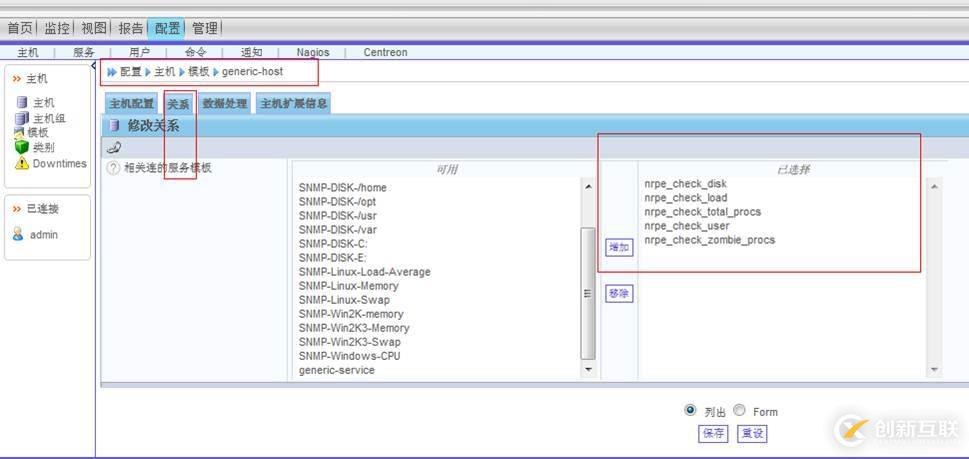The width and height of the screenshot is (969, 459).
Task: Open the Downtimes warning triangle icon
Action: click(22, 163)
